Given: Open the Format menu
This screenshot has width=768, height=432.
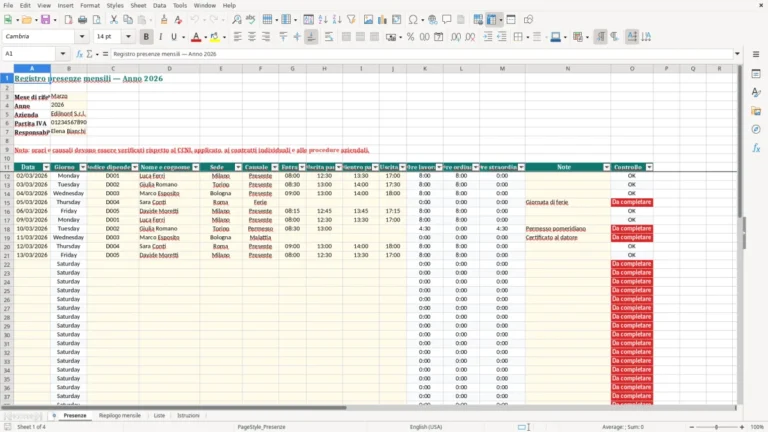Looking at the screenshot, I should coord(90,5).
